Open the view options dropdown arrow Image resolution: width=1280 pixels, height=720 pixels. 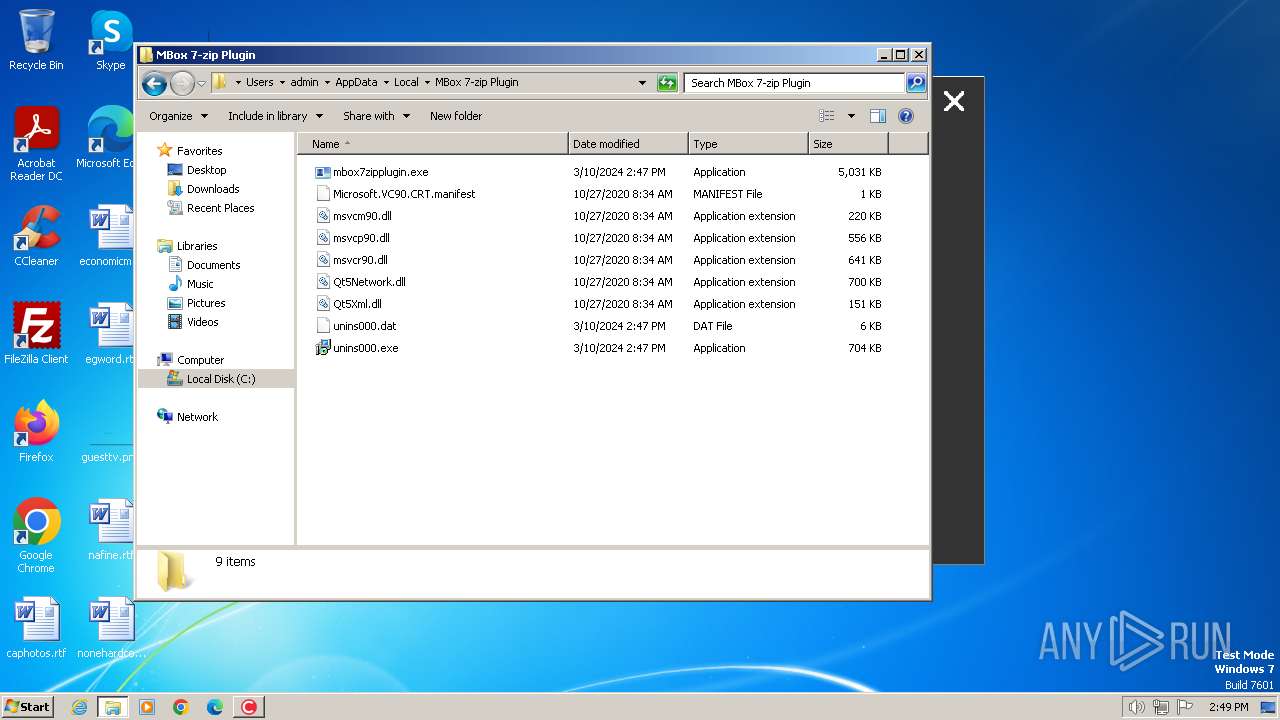point(851,116)
